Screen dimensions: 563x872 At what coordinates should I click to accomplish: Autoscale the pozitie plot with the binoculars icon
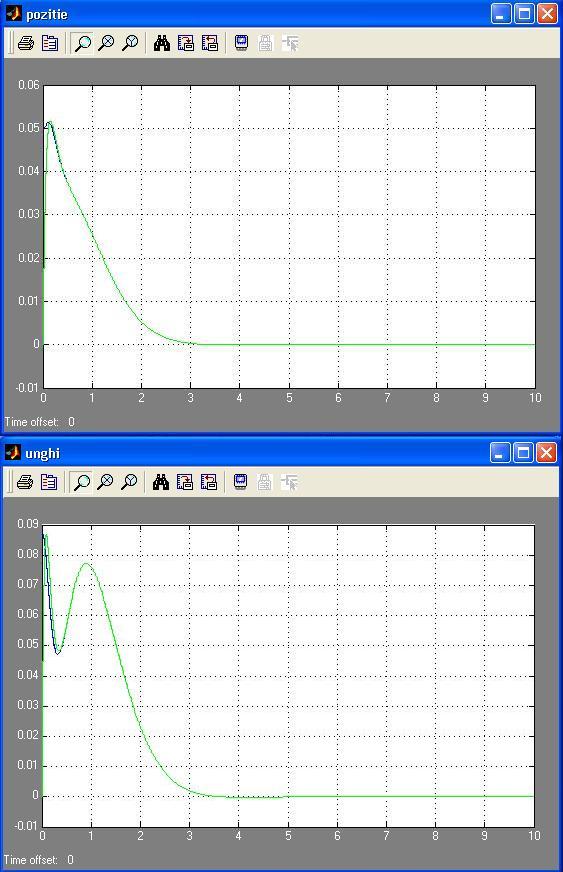162,43
